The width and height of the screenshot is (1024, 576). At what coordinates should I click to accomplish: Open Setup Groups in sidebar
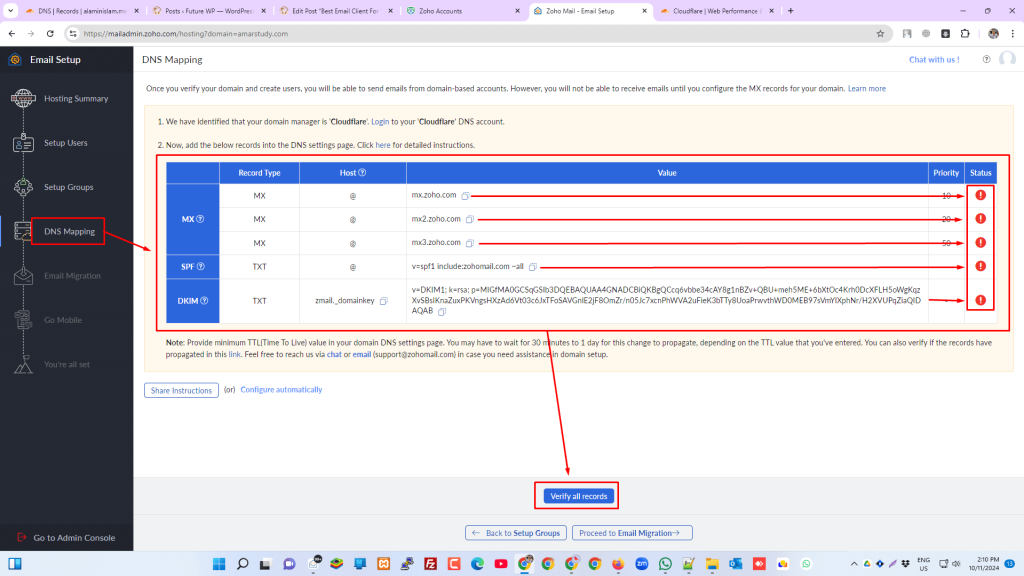click(67, 187)
